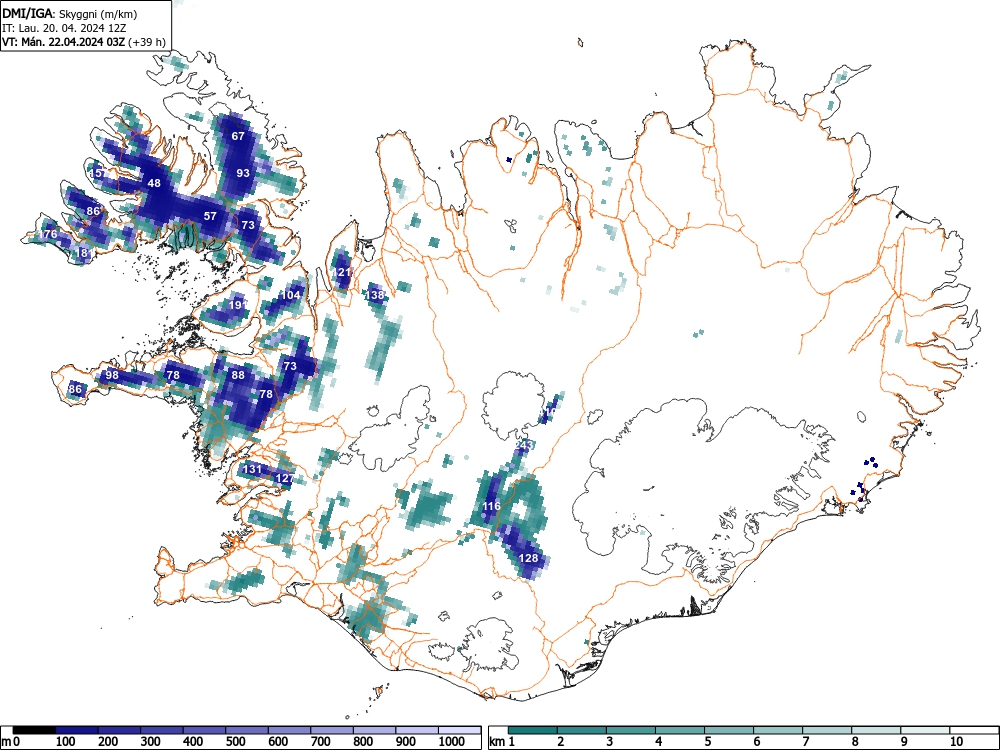
Task: Click the '1000' legend label
Action: 452,742
